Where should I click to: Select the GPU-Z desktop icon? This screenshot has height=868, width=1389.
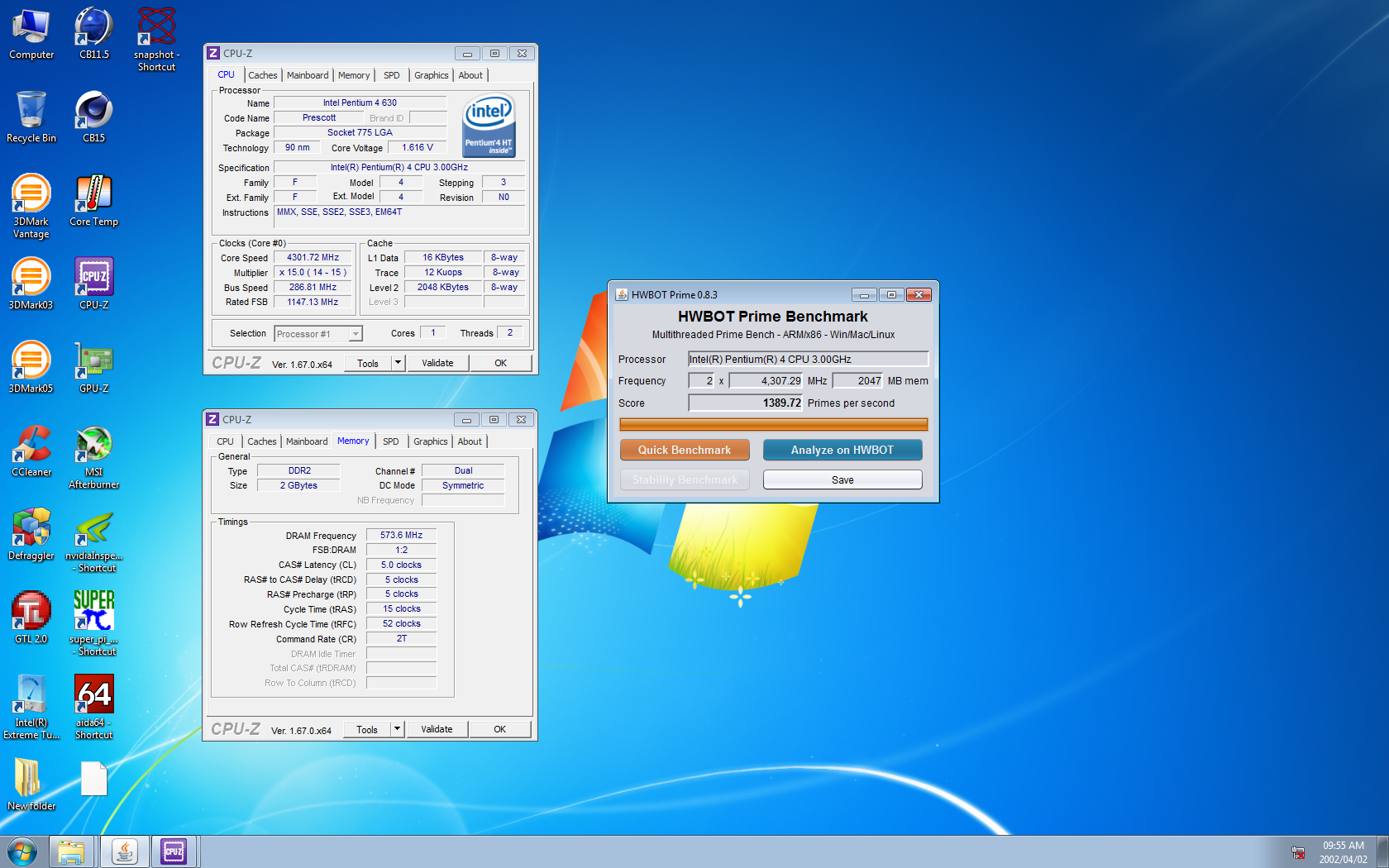(x=94, y=368)
